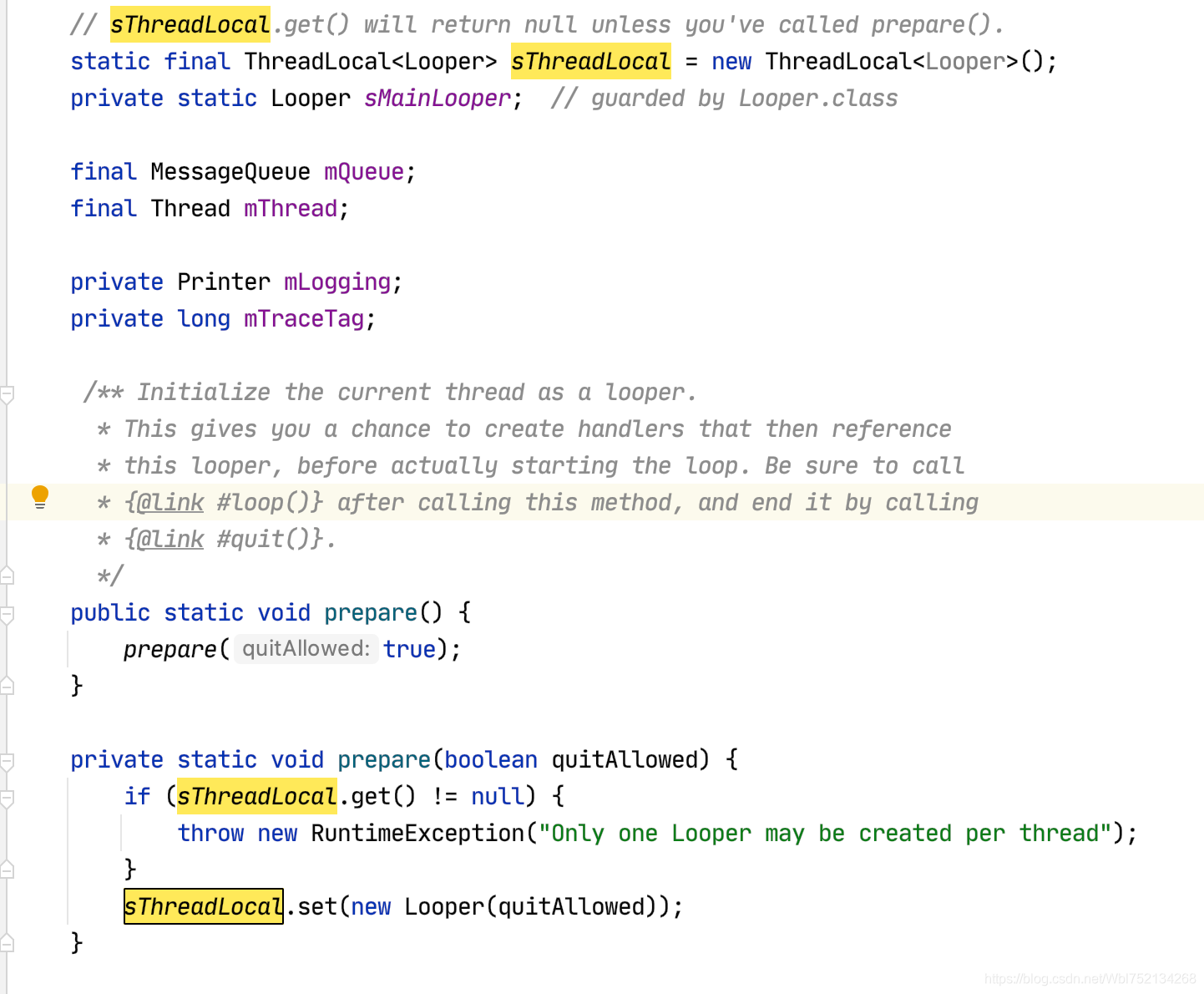1204x994 pixels.
Task: Click sThreadLocal in its field declaration
Action: tap(590, 61)
